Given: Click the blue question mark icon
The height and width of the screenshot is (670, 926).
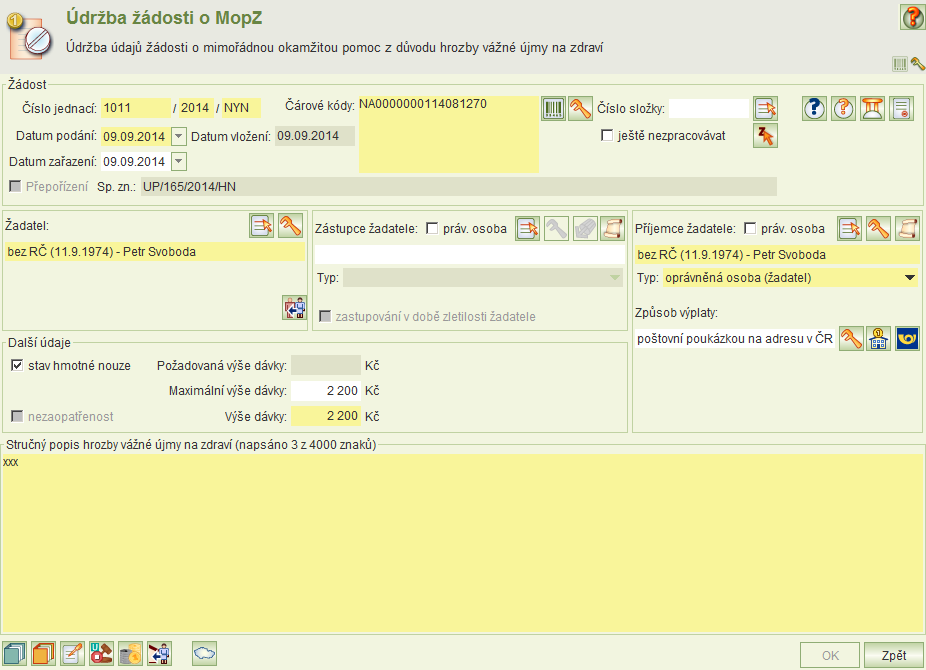Looking at the screenshot, I should pos(814,109).
